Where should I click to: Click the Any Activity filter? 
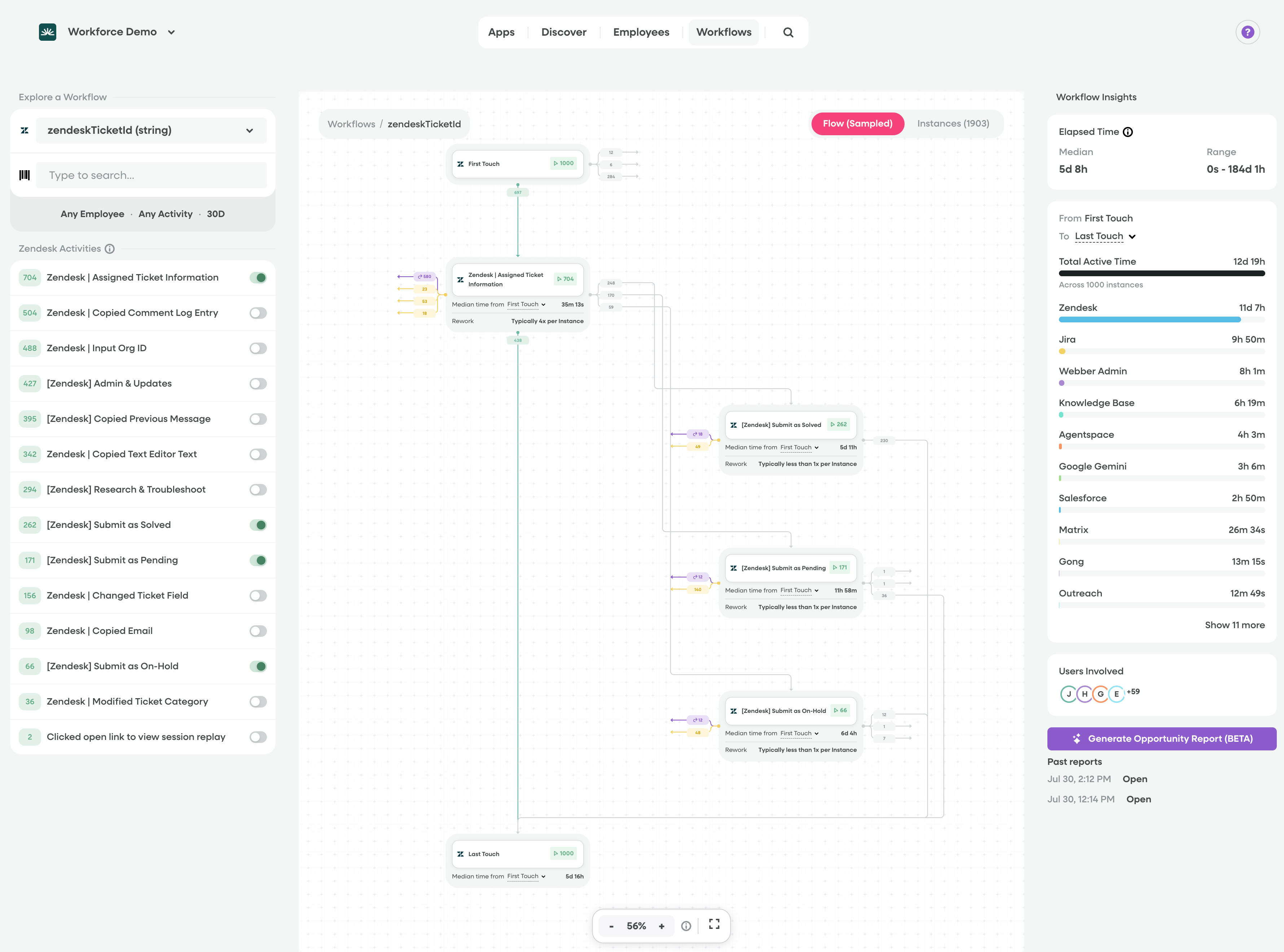[x=166, y=214]
